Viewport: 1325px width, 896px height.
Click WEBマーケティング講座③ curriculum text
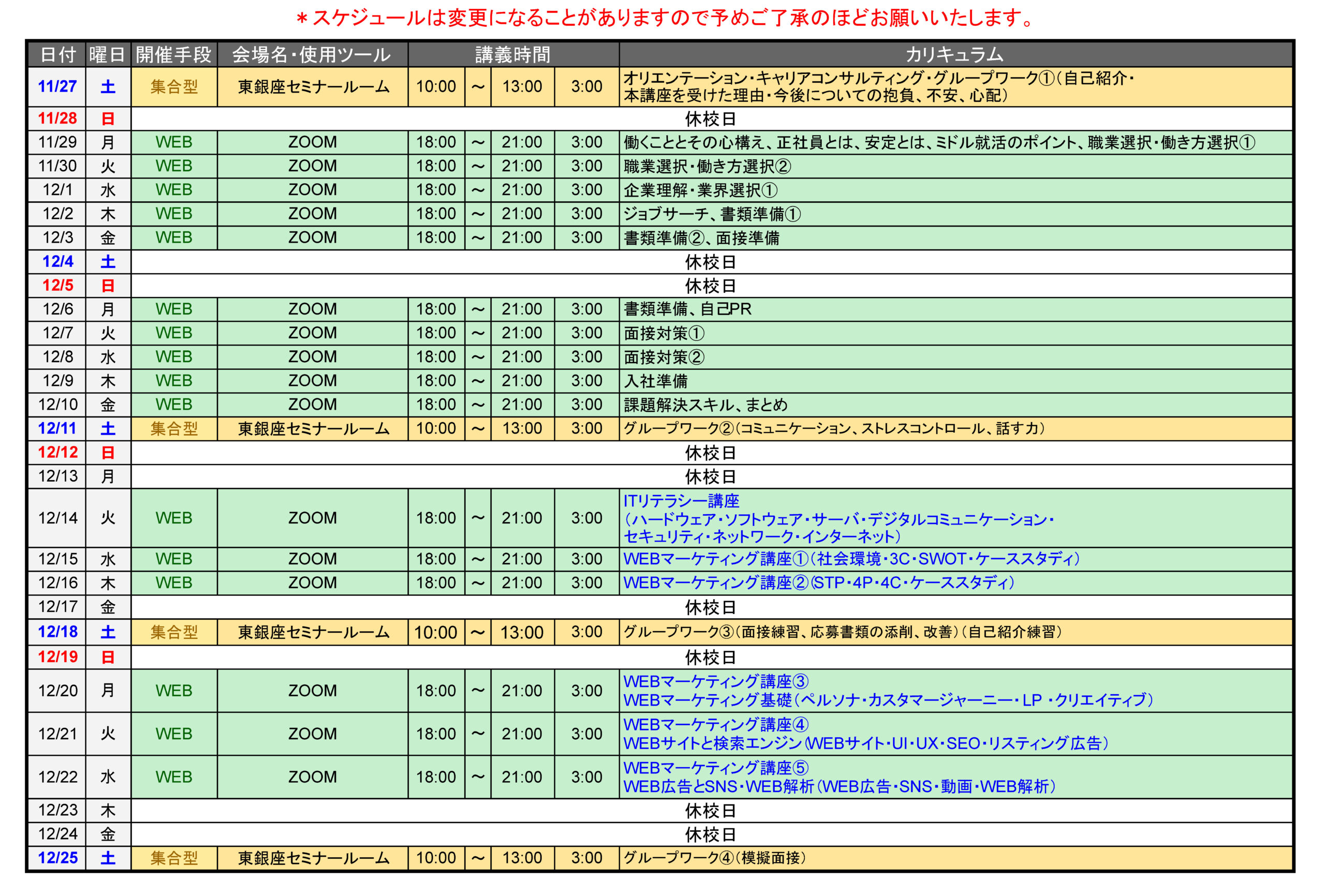(x=715, y=682)
